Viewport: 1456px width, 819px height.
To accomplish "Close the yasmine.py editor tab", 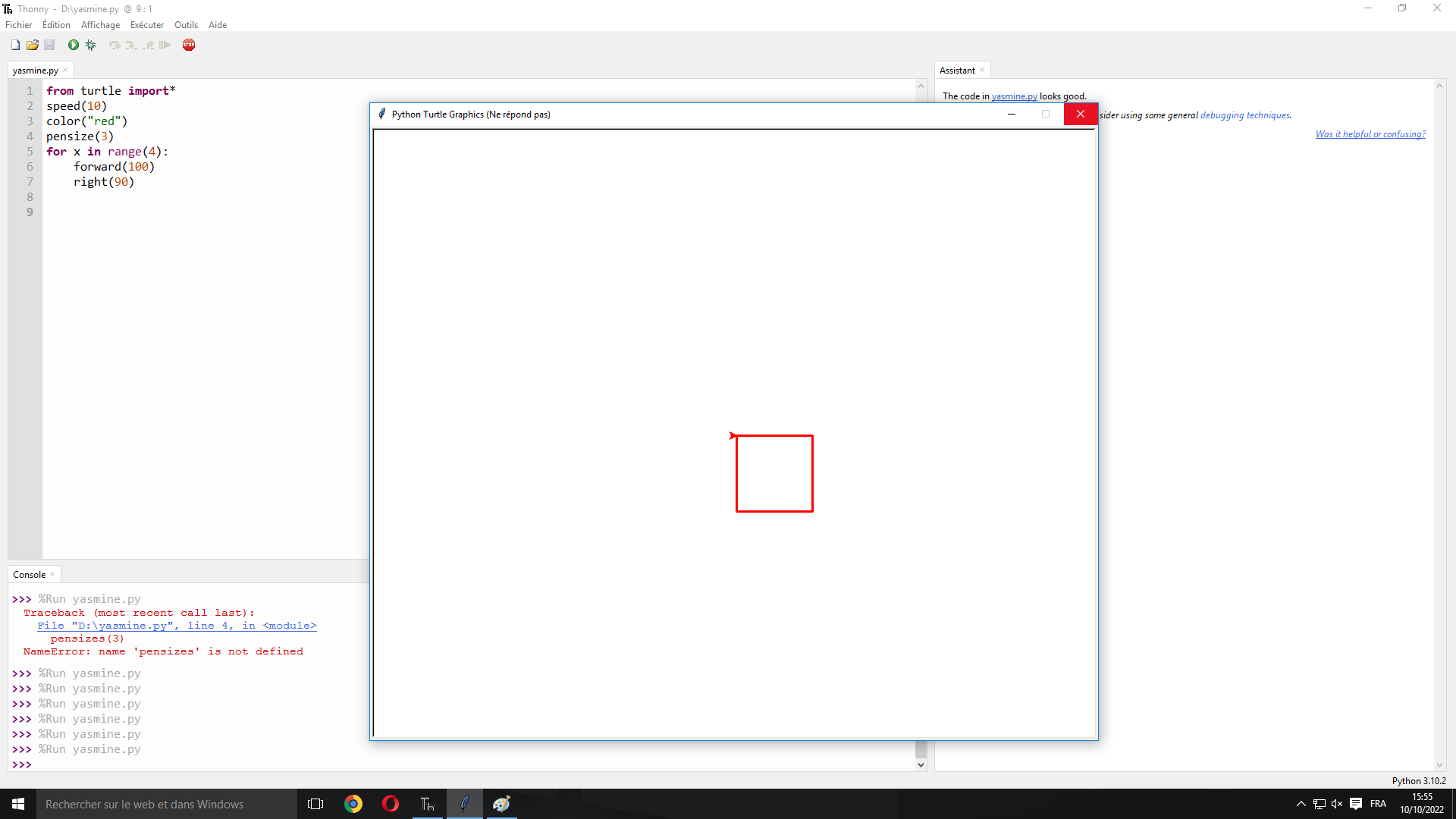I will pyautogui.click(x=66, y=71).
